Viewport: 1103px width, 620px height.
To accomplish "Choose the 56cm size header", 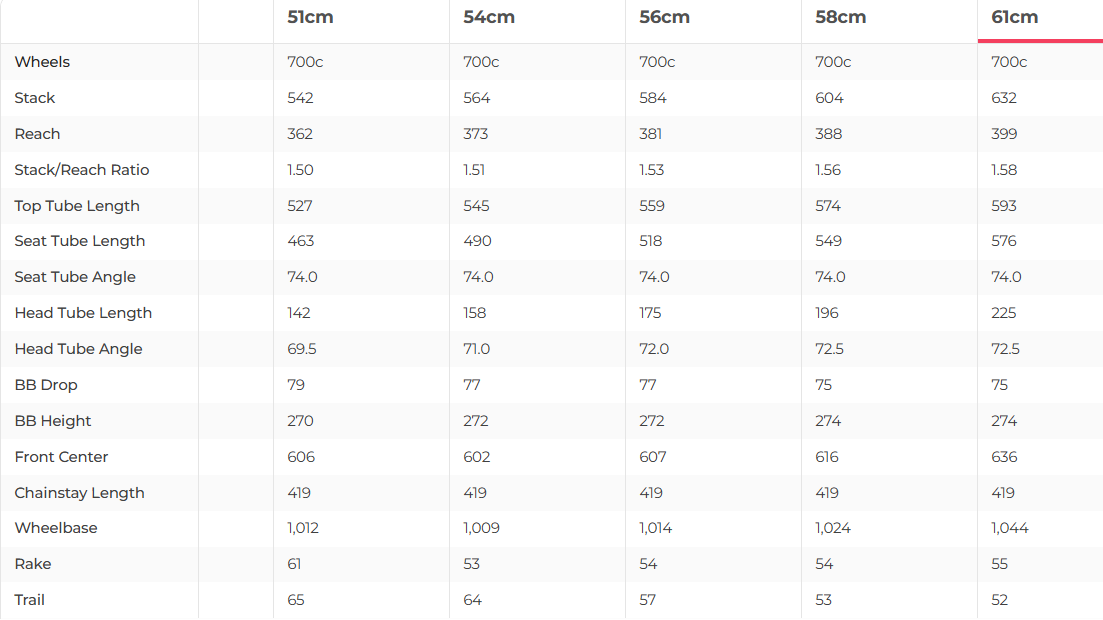I will [664, 18].
